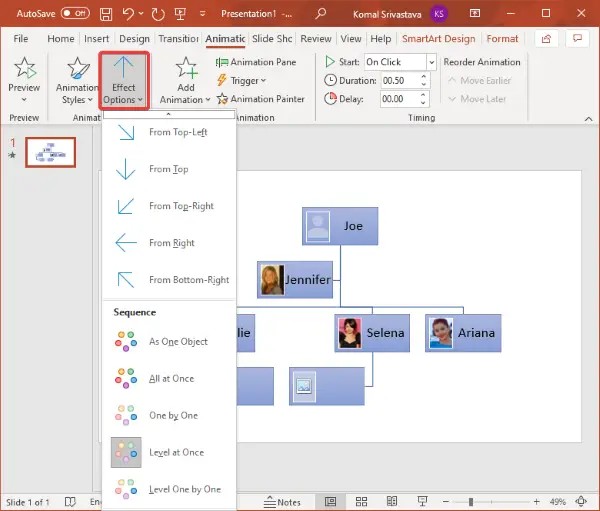This screenshot has height=511, width=600.
Task: Click the Share icon button
Action: pyautogui.click(x=546, y=39)
